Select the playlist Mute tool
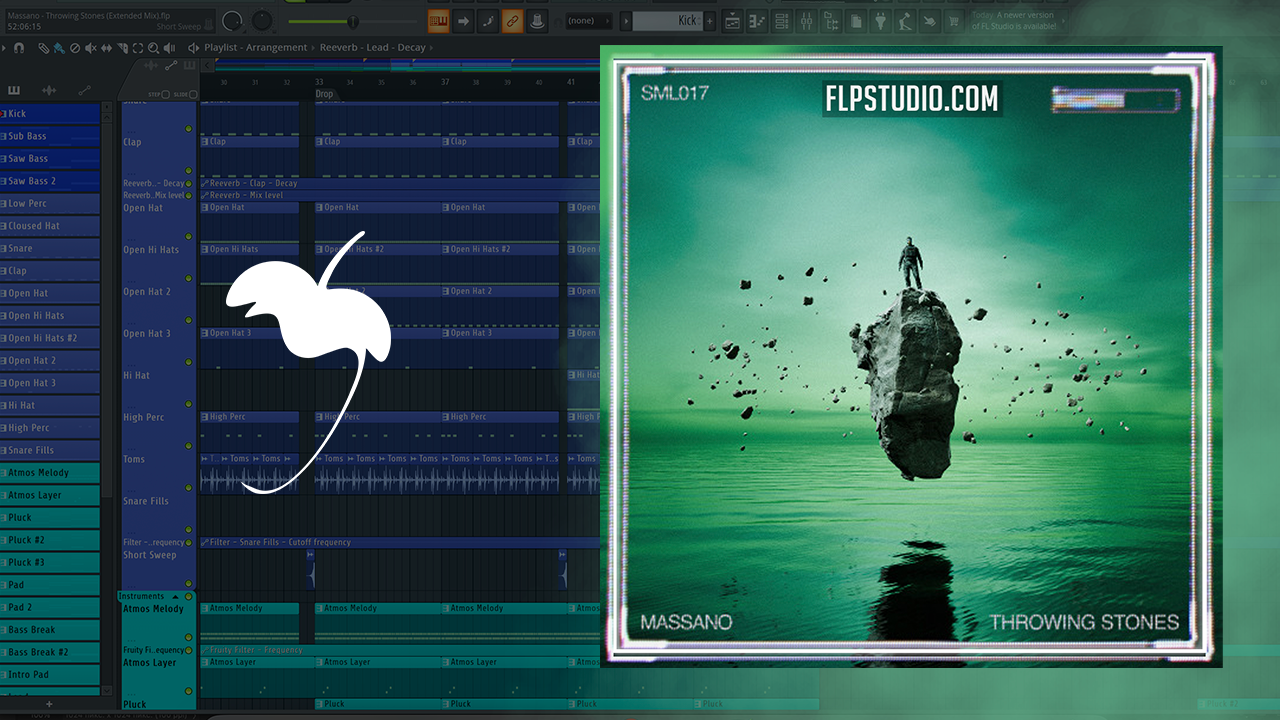Image resolution: width=1280 pixels, height=720 pixels. pos(91,48)
